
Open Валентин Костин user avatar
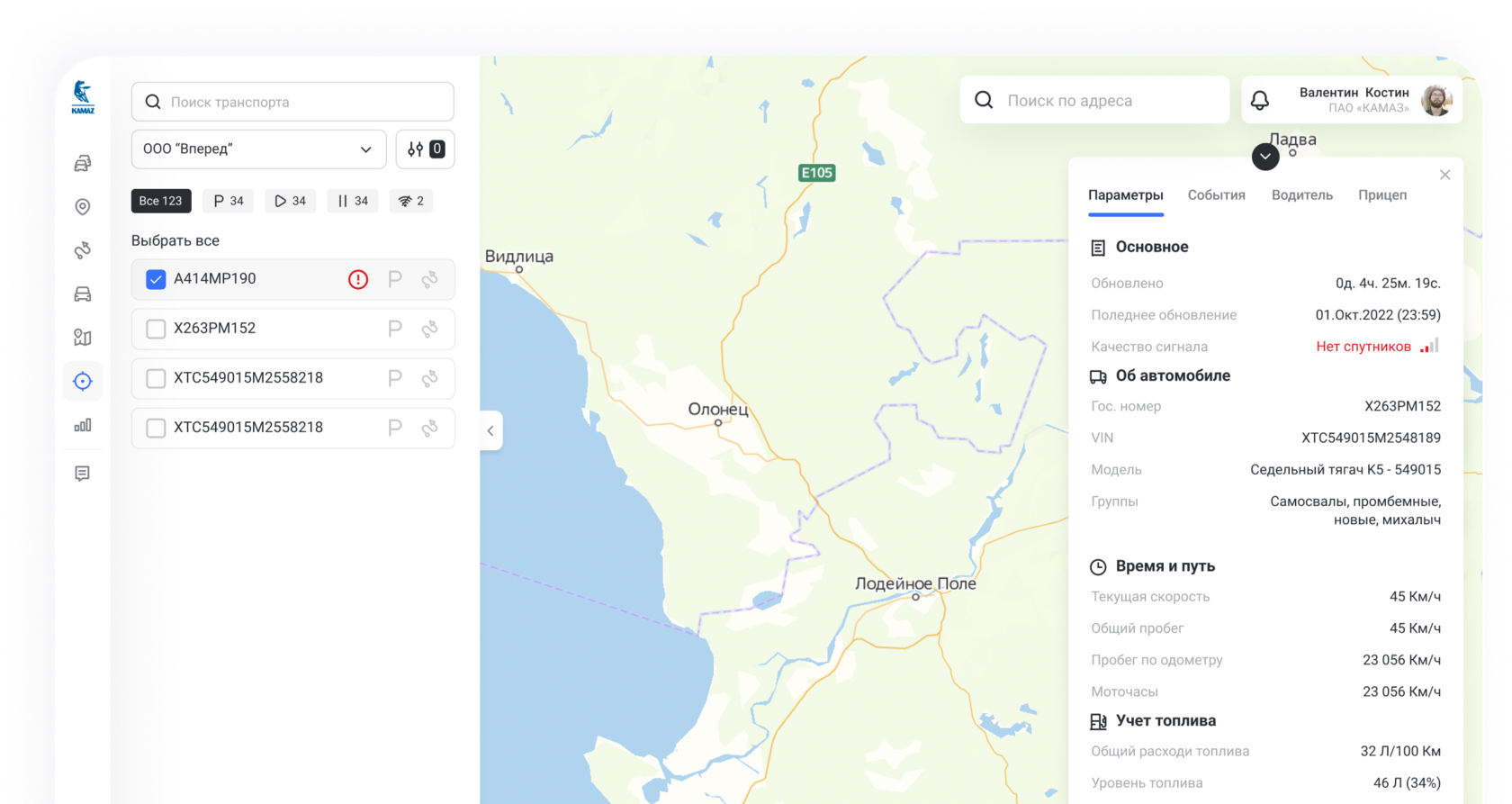[x=1436, y=100]
